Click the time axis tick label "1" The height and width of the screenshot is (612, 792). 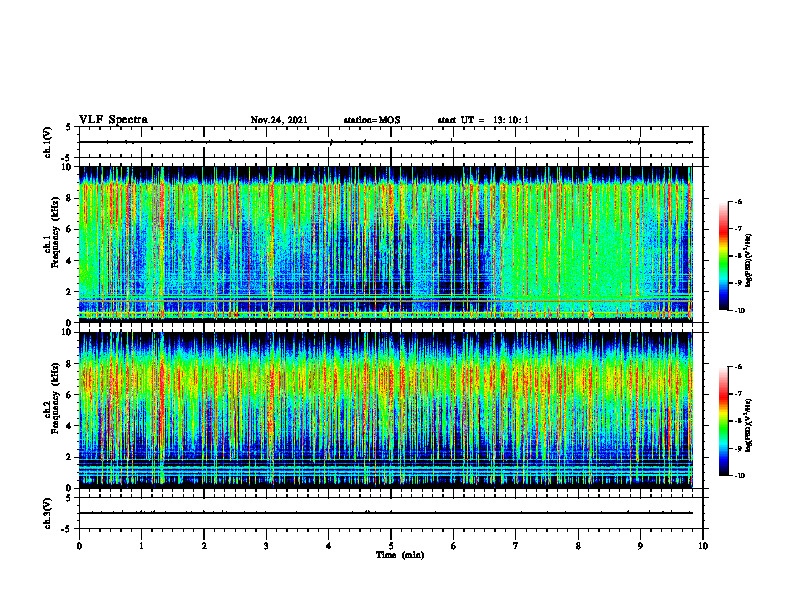point(141,546)
